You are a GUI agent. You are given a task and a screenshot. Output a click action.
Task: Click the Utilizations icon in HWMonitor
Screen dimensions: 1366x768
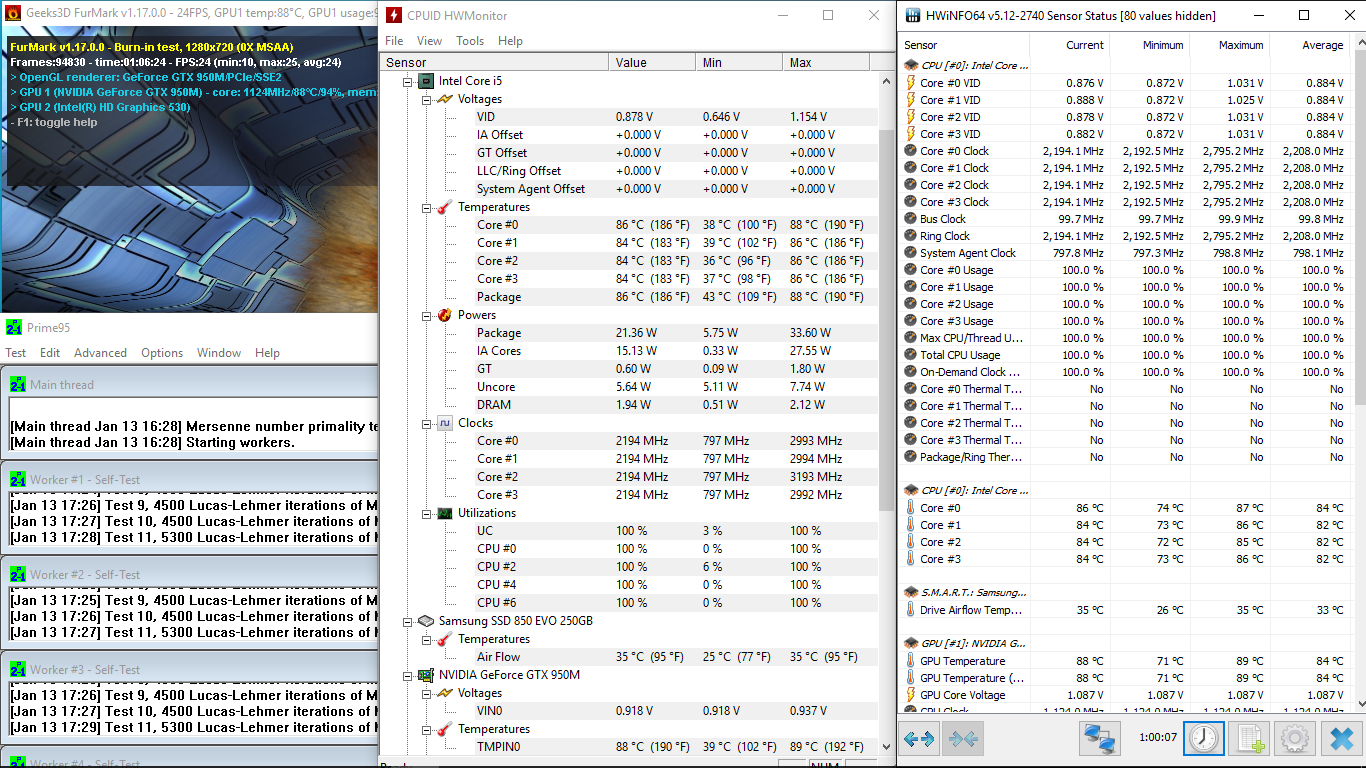[445, 513]
